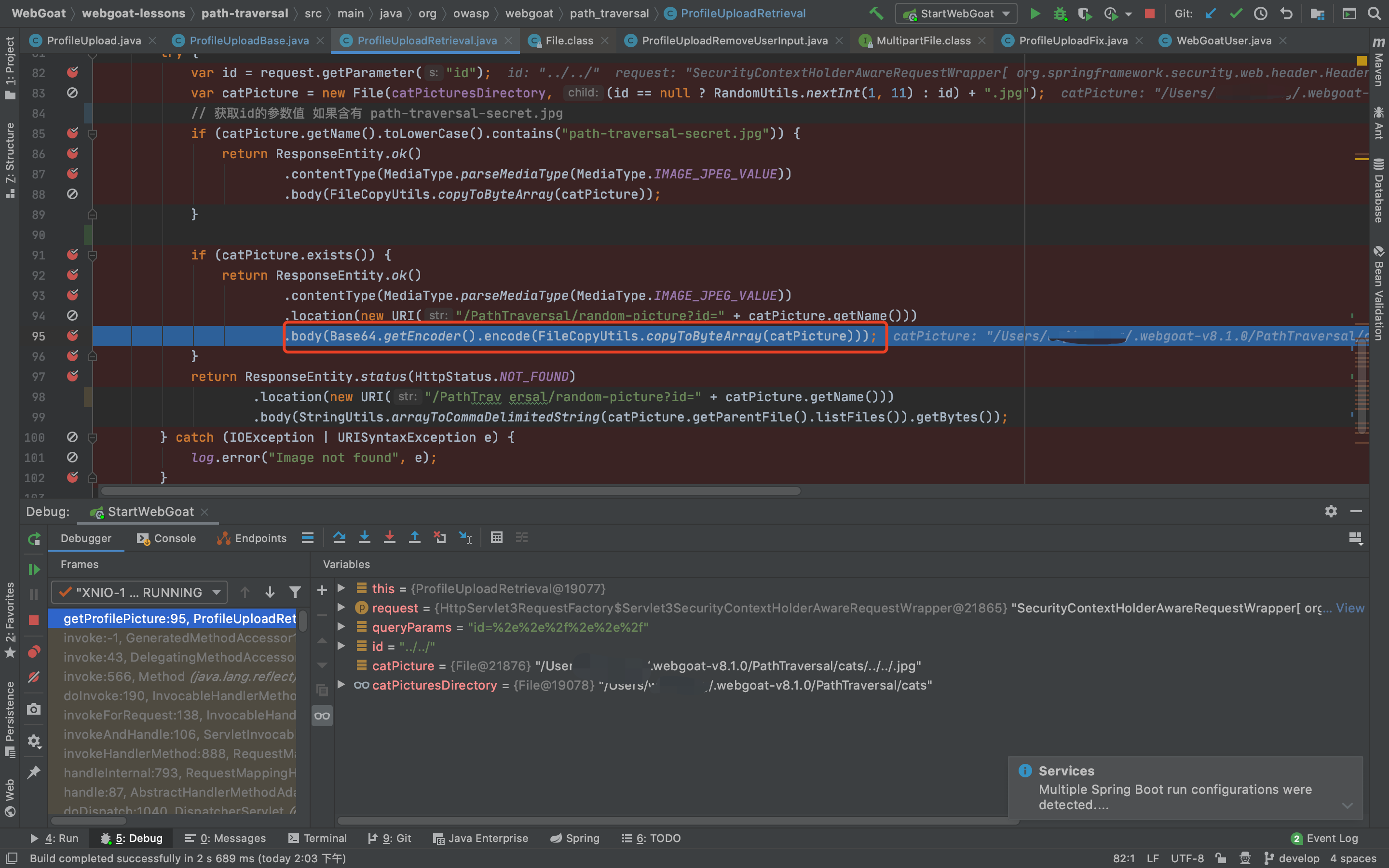This screenshot has height=868, width=1389.
Task: Switch to the ProfileUploadFix.java tab
Action: [x=1072, y=41]
